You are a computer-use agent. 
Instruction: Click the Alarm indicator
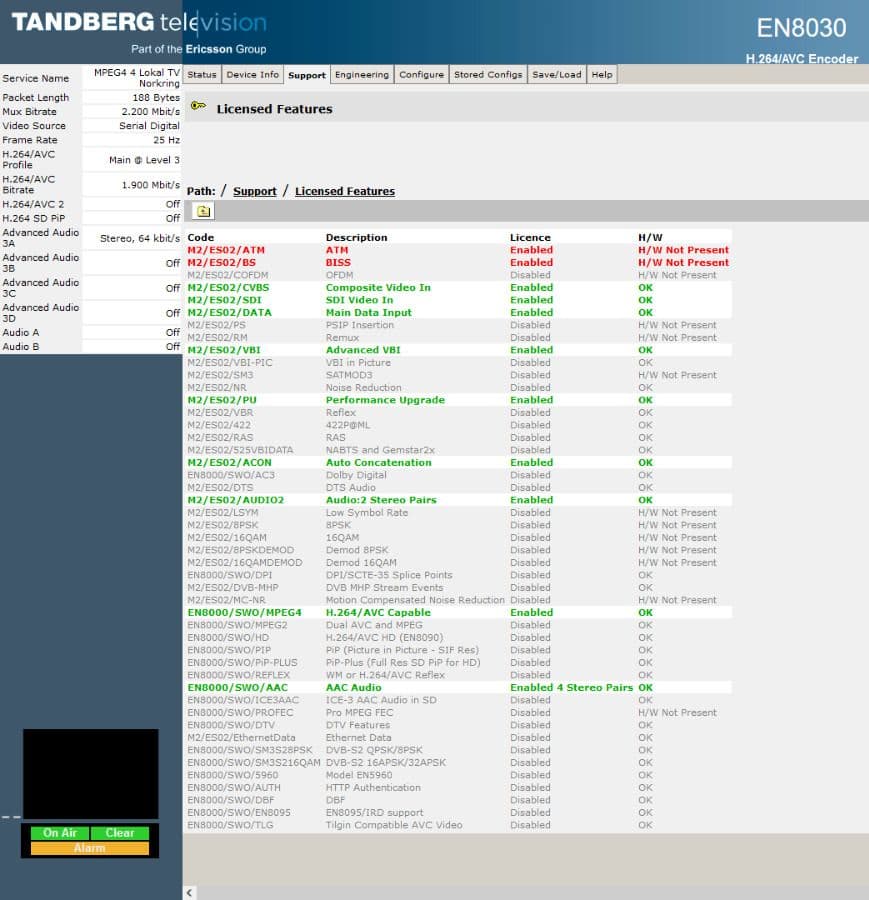click(x=88, y=849)
